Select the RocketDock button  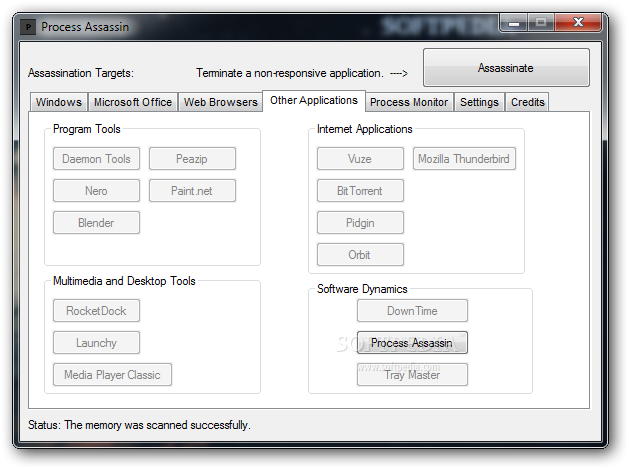pyautogui.click(x=96, y=311)
